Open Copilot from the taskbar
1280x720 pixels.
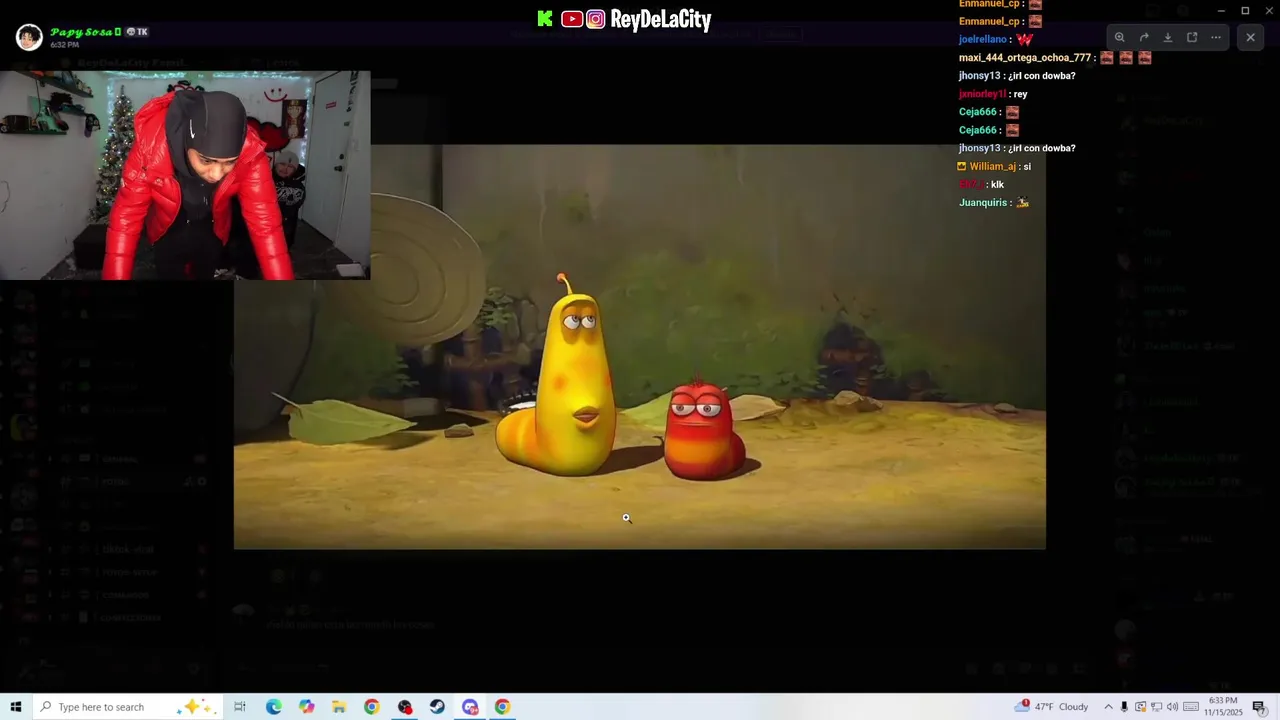[306, 707]
